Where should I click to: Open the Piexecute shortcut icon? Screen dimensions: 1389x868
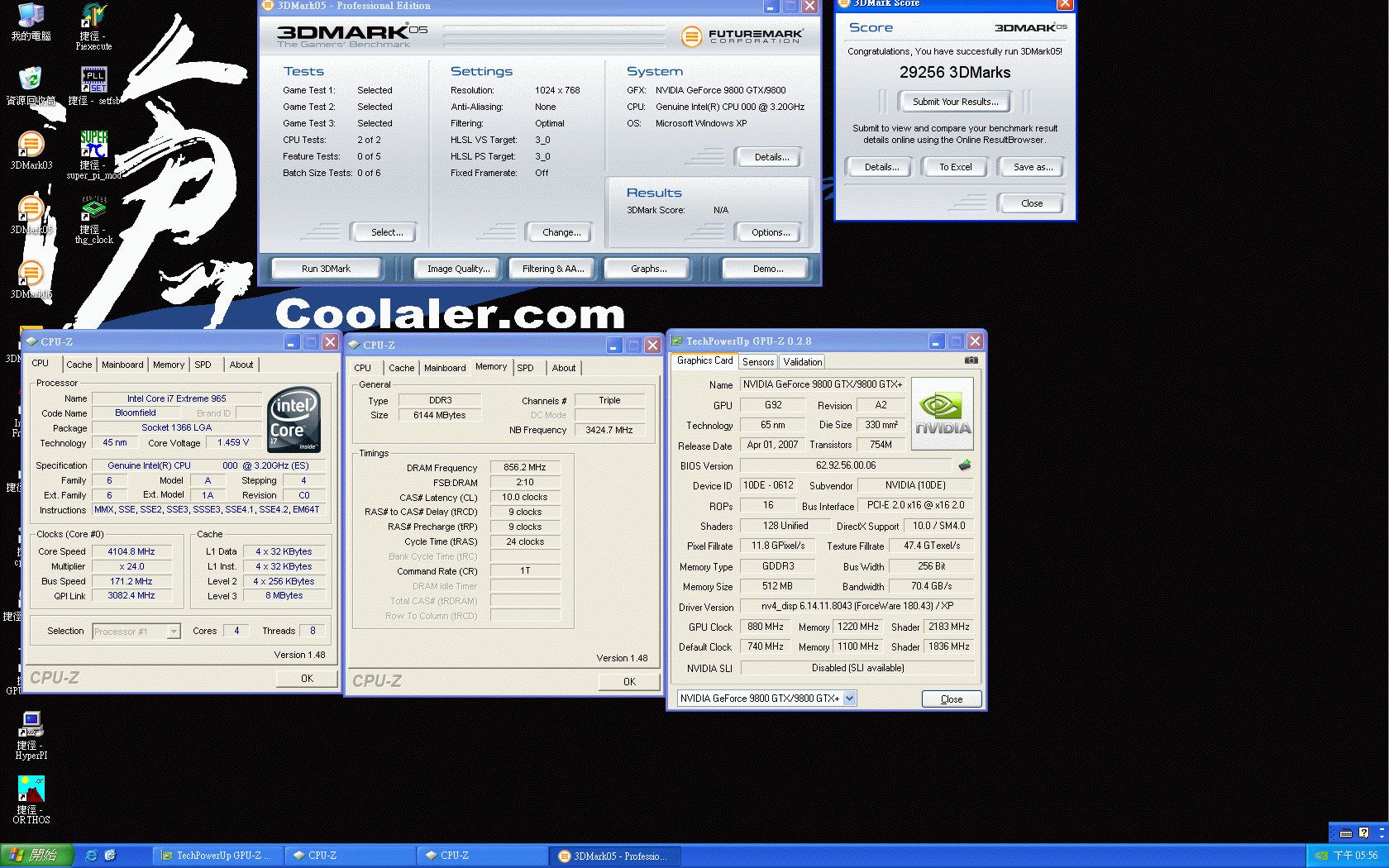click(x=93, y=26)
